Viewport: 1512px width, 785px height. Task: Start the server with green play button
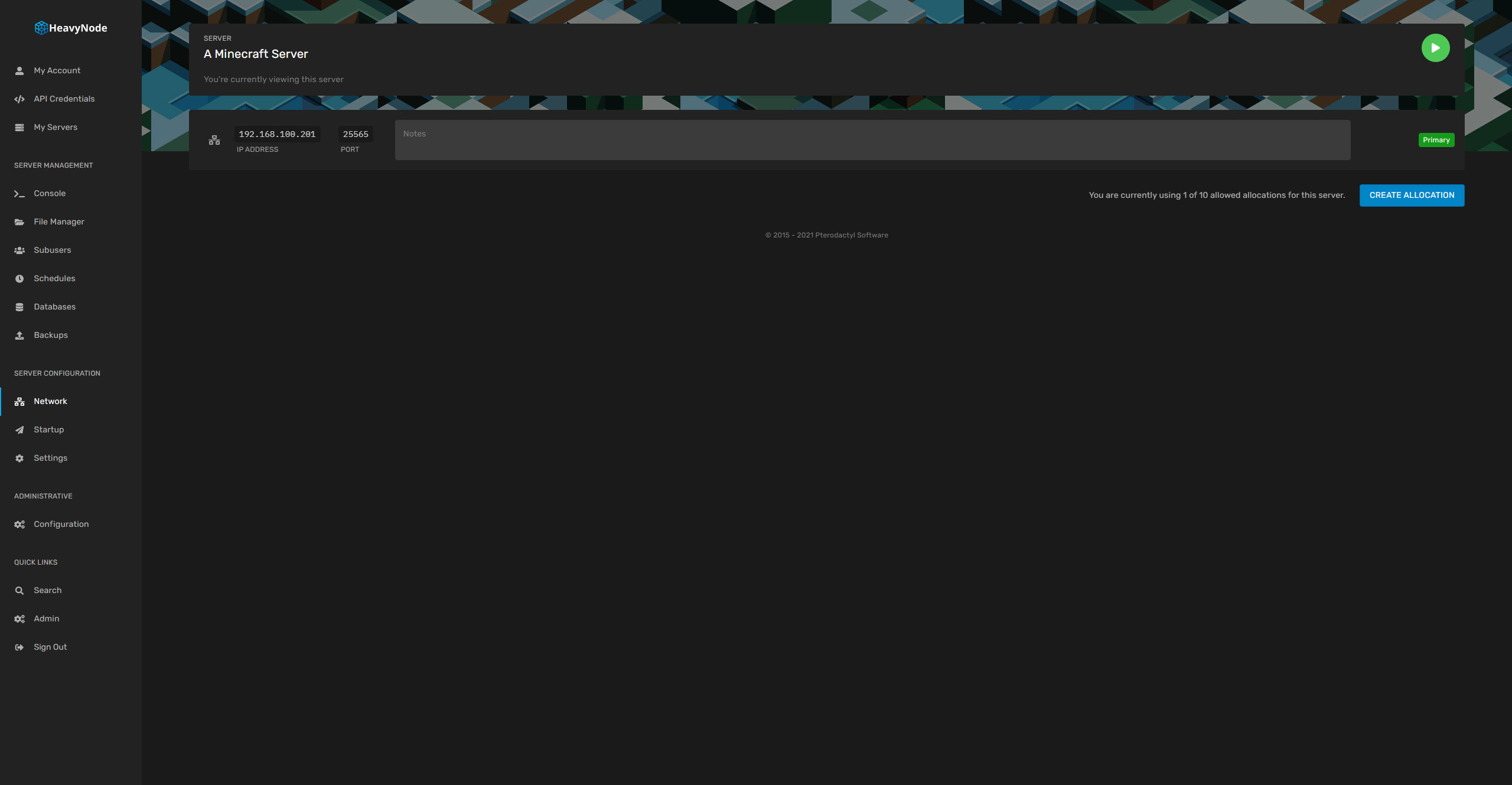click(x=1435, y=48)
